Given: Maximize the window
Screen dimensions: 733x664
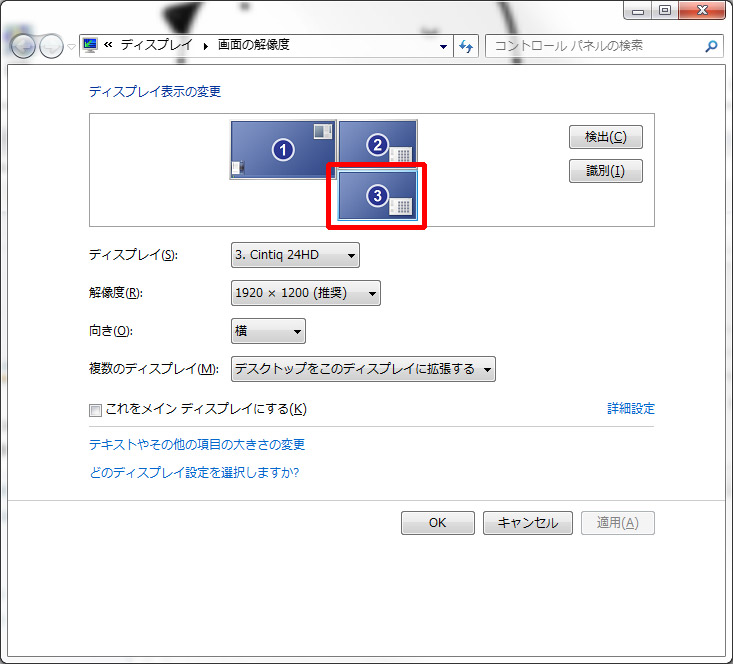Looking at the screenshot, I should (664, 10).
